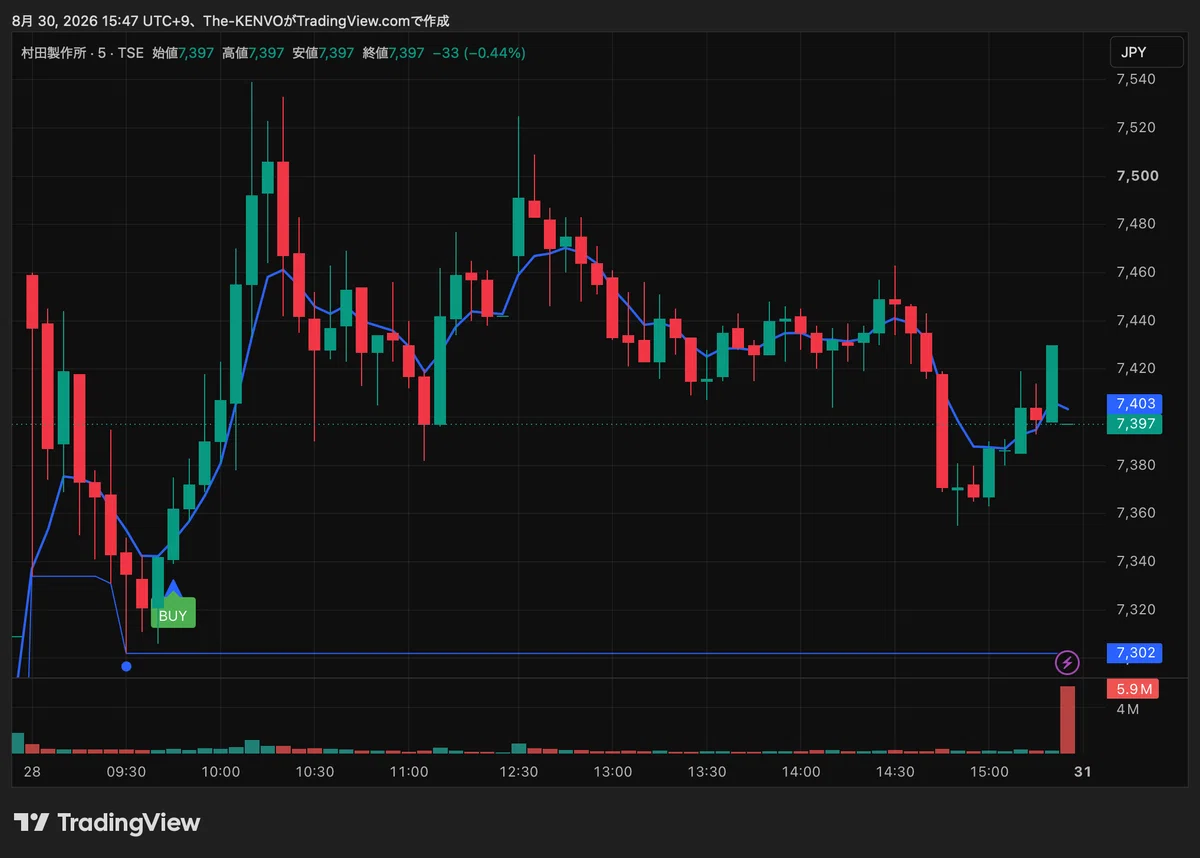
Task: Click the TradingView logo
Action: point(107,823)
